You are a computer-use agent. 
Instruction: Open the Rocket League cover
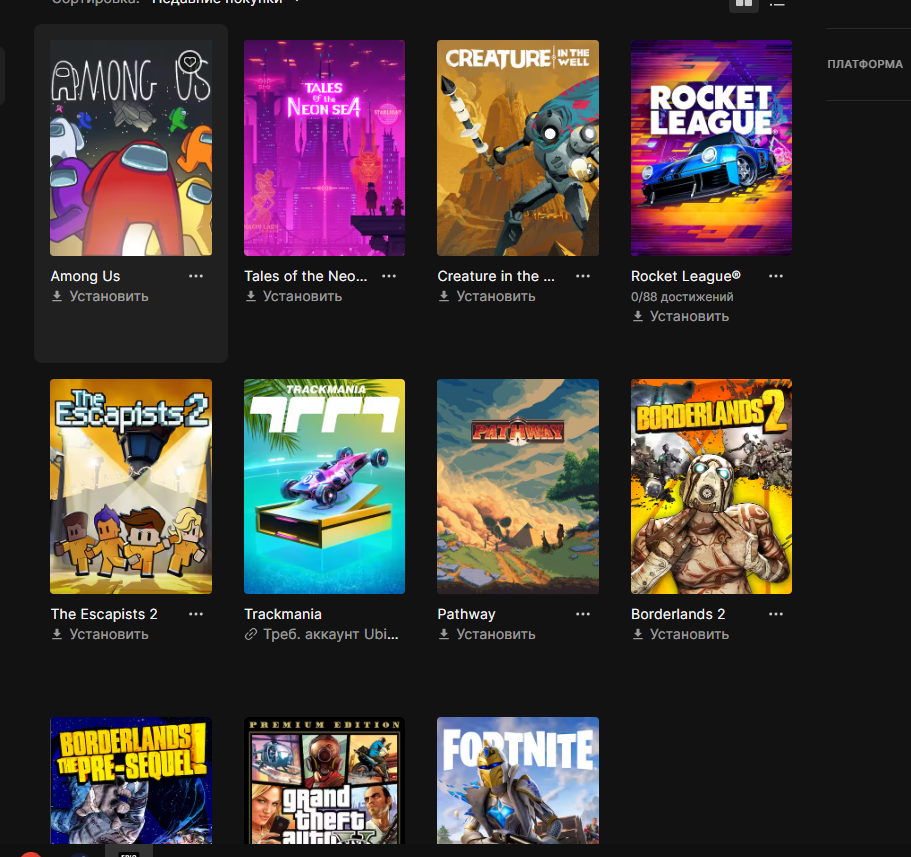(711, 148)
